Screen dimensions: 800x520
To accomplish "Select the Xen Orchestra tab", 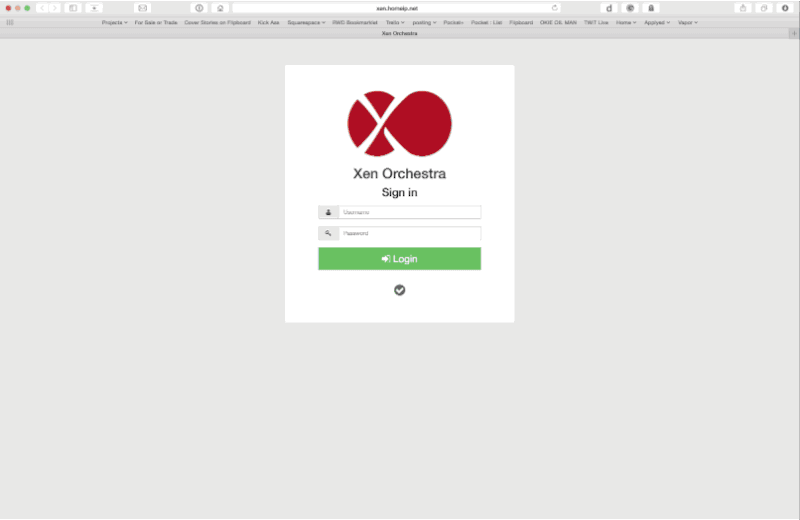I will [x=399, y=33].
